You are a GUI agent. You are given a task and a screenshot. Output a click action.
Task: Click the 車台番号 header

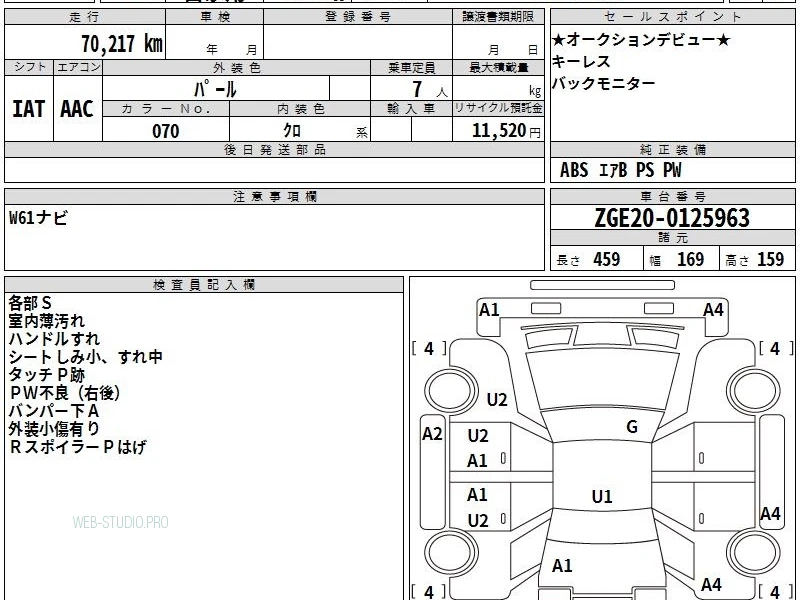tap(672, 196)
